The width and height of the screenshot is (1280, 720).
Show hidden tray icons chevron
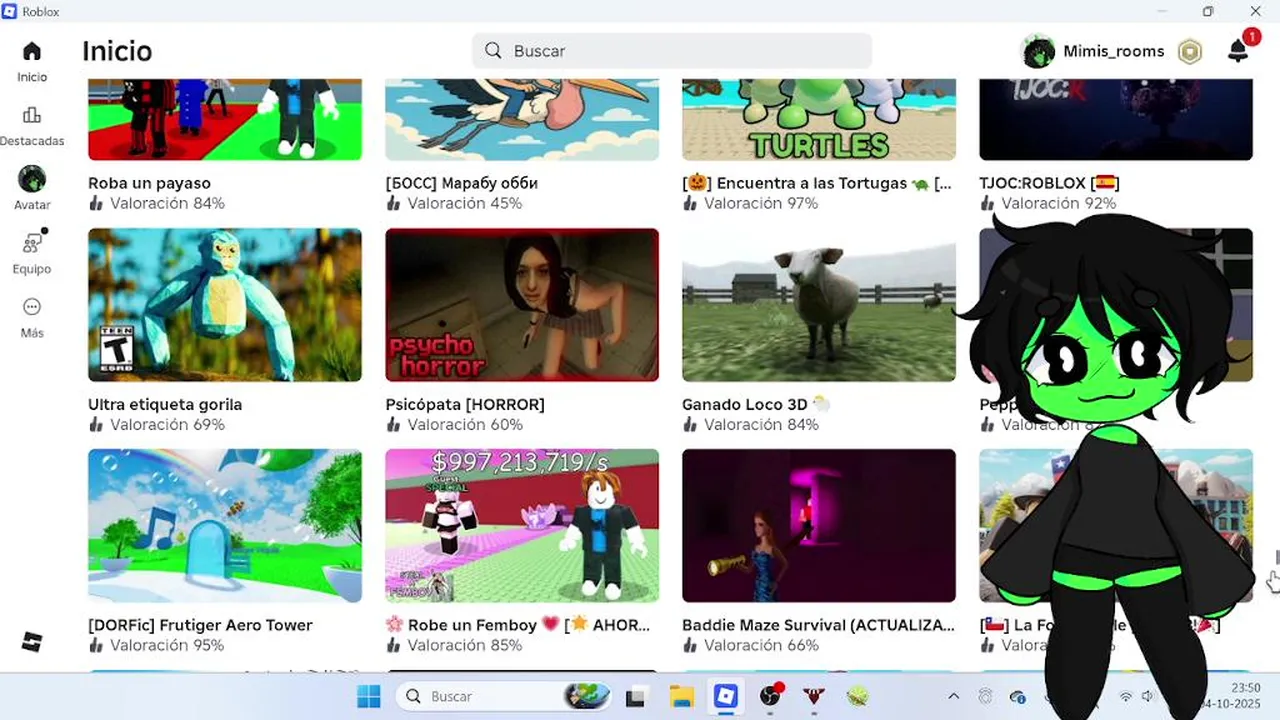(953, 696)
